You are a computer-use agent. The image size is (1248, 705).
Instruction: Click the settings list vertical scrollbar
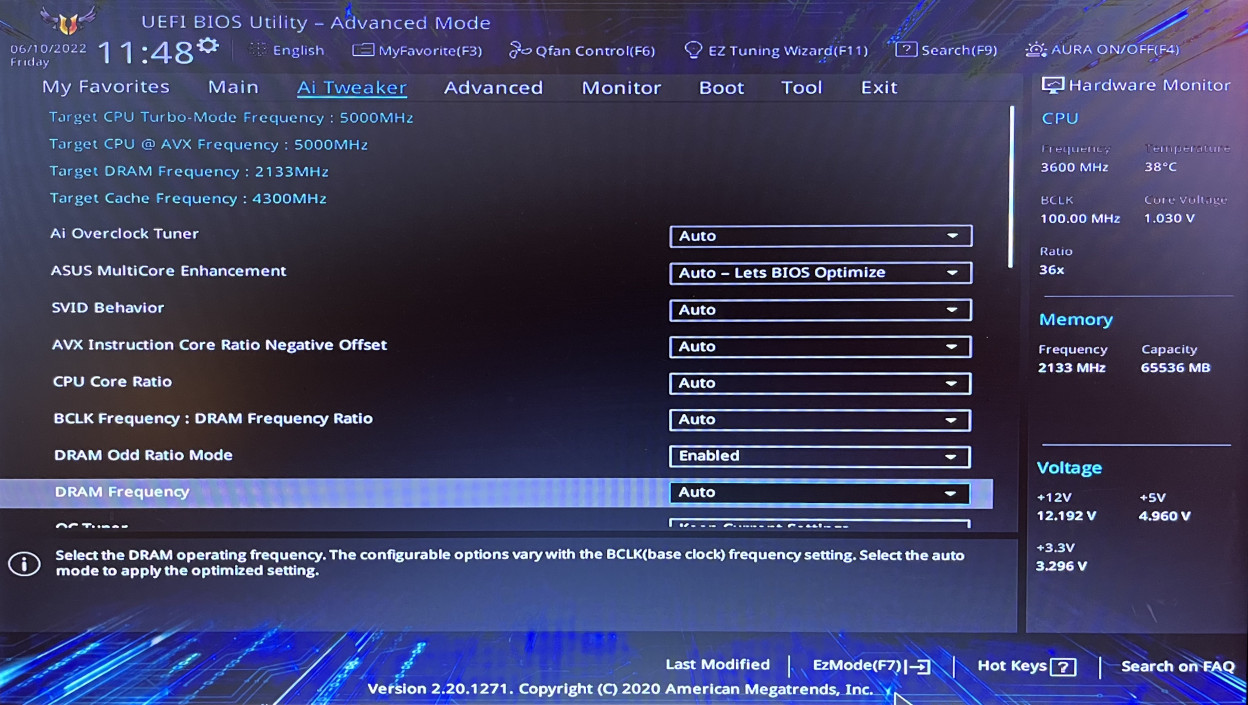(1012, 186)
